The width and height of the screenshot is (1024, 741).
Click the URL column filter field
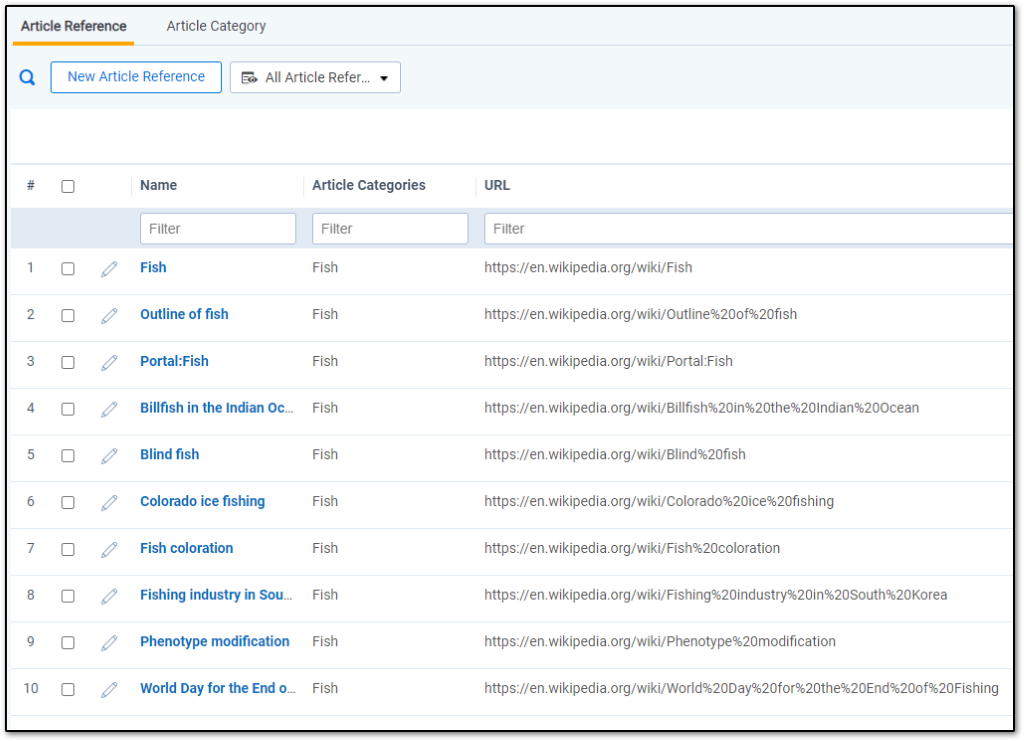click(748, 229)
